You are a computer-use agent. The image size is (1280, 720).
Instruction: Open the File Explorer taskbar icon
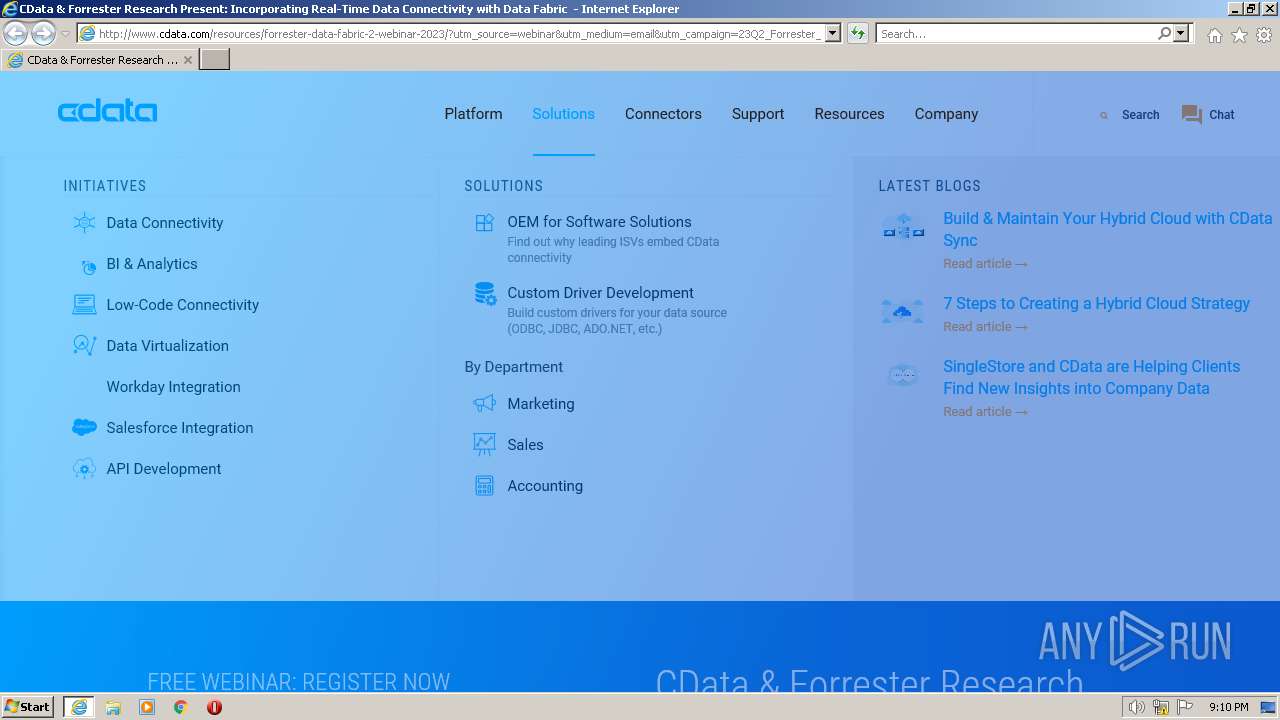pos(113,707)
